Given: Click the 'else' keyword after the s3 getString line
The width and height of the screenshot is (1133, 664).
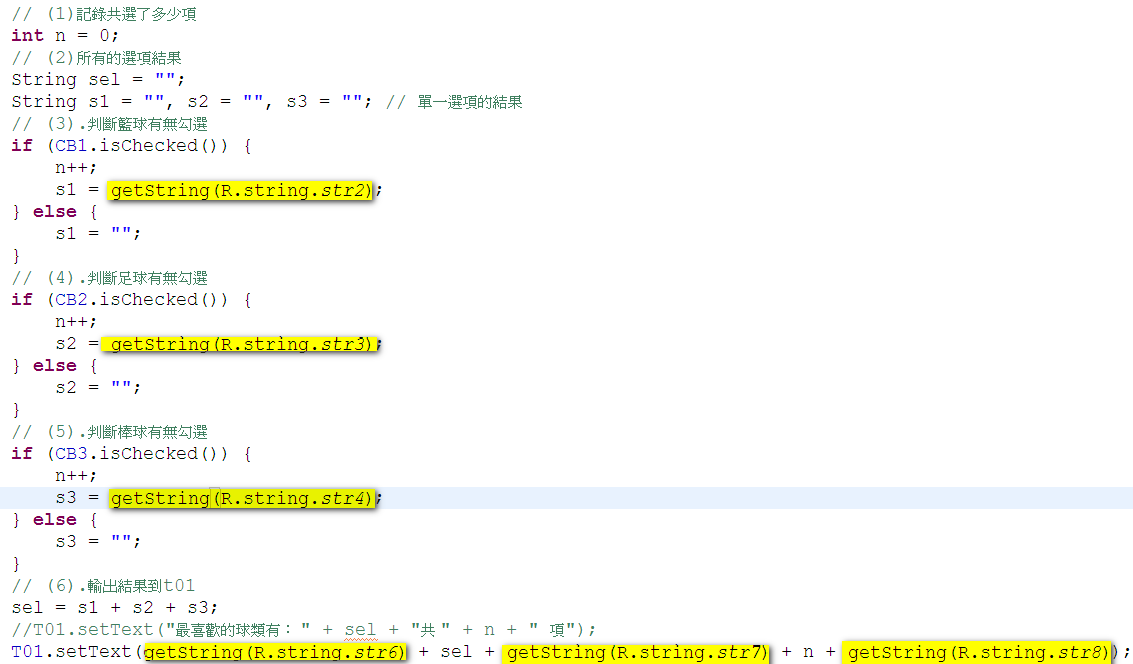Looking at the screenshot, I should pos(55,519).
